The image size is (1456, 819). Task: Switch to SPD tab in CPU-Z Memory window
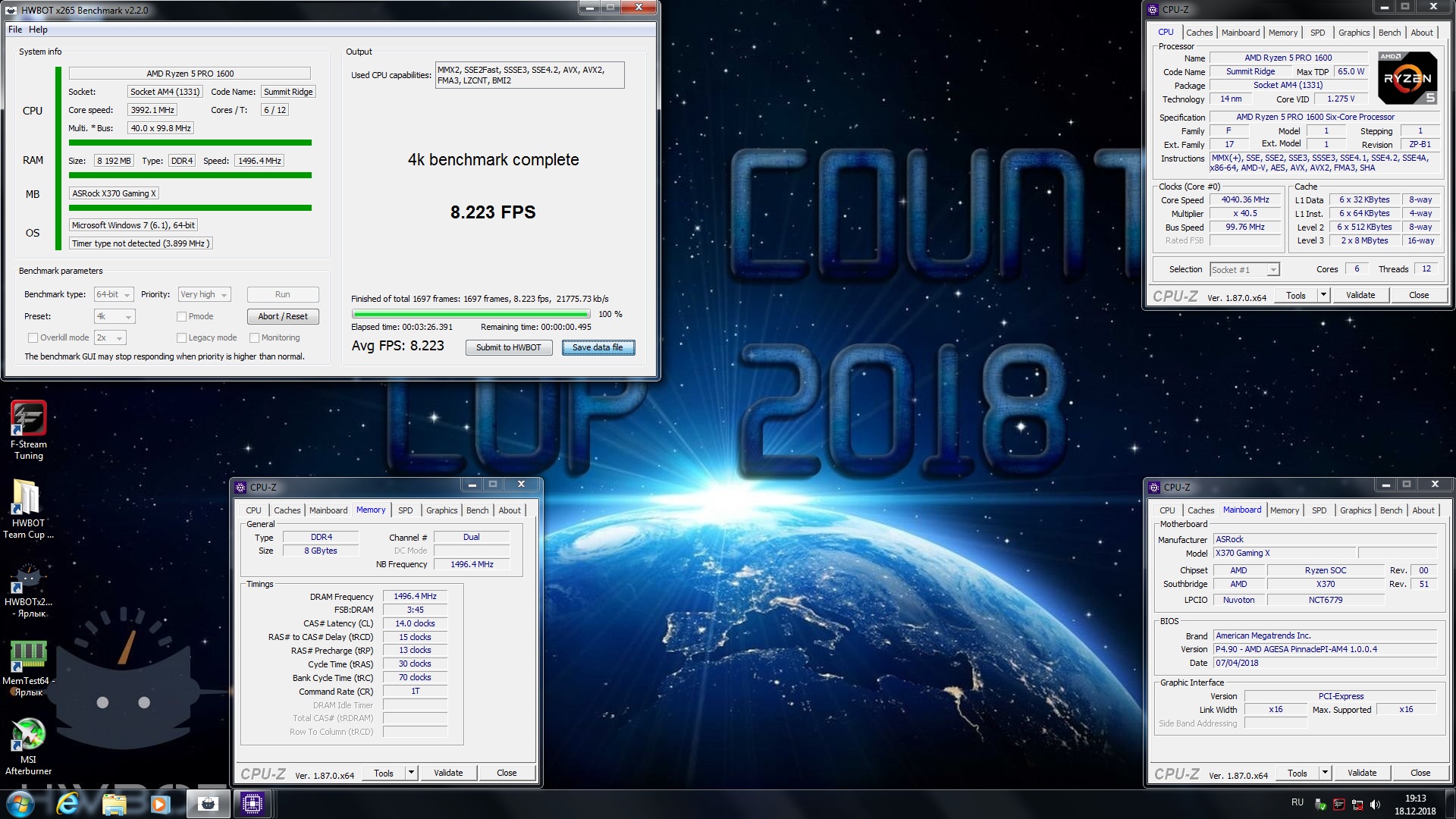406,510
